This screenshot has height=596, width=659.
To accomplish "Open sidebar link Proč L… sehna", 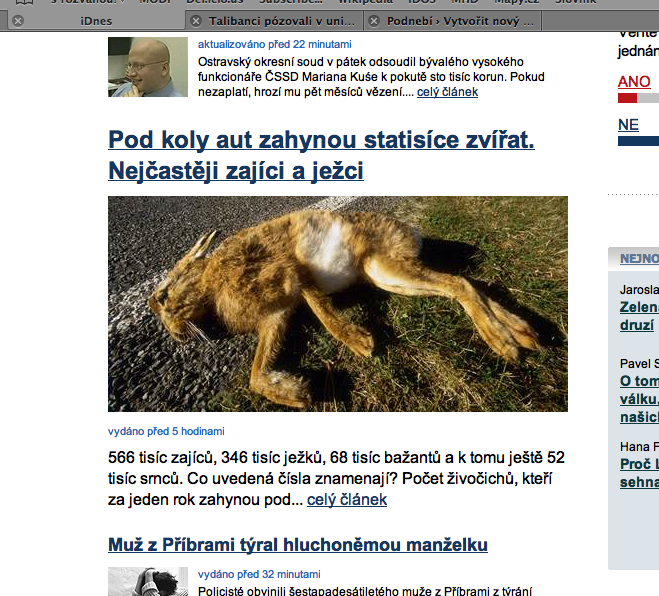I will 639,473.
